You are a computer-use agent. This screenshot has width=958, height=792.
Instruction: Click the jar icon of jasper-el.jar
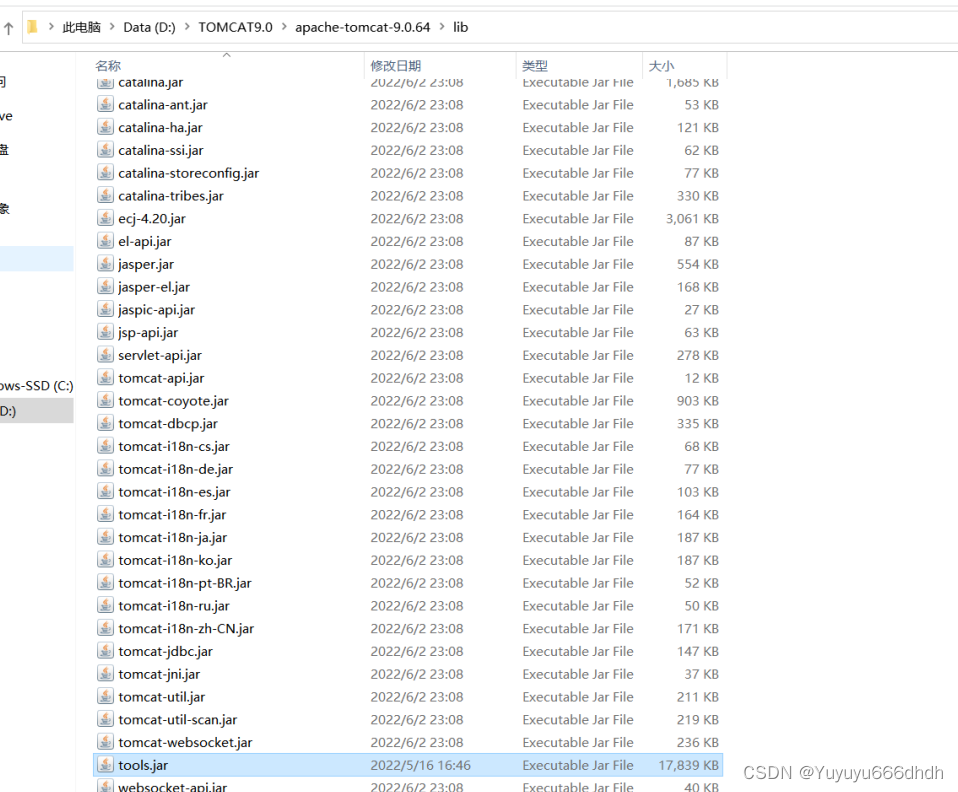pyautogui.click(x=105, y=287)
